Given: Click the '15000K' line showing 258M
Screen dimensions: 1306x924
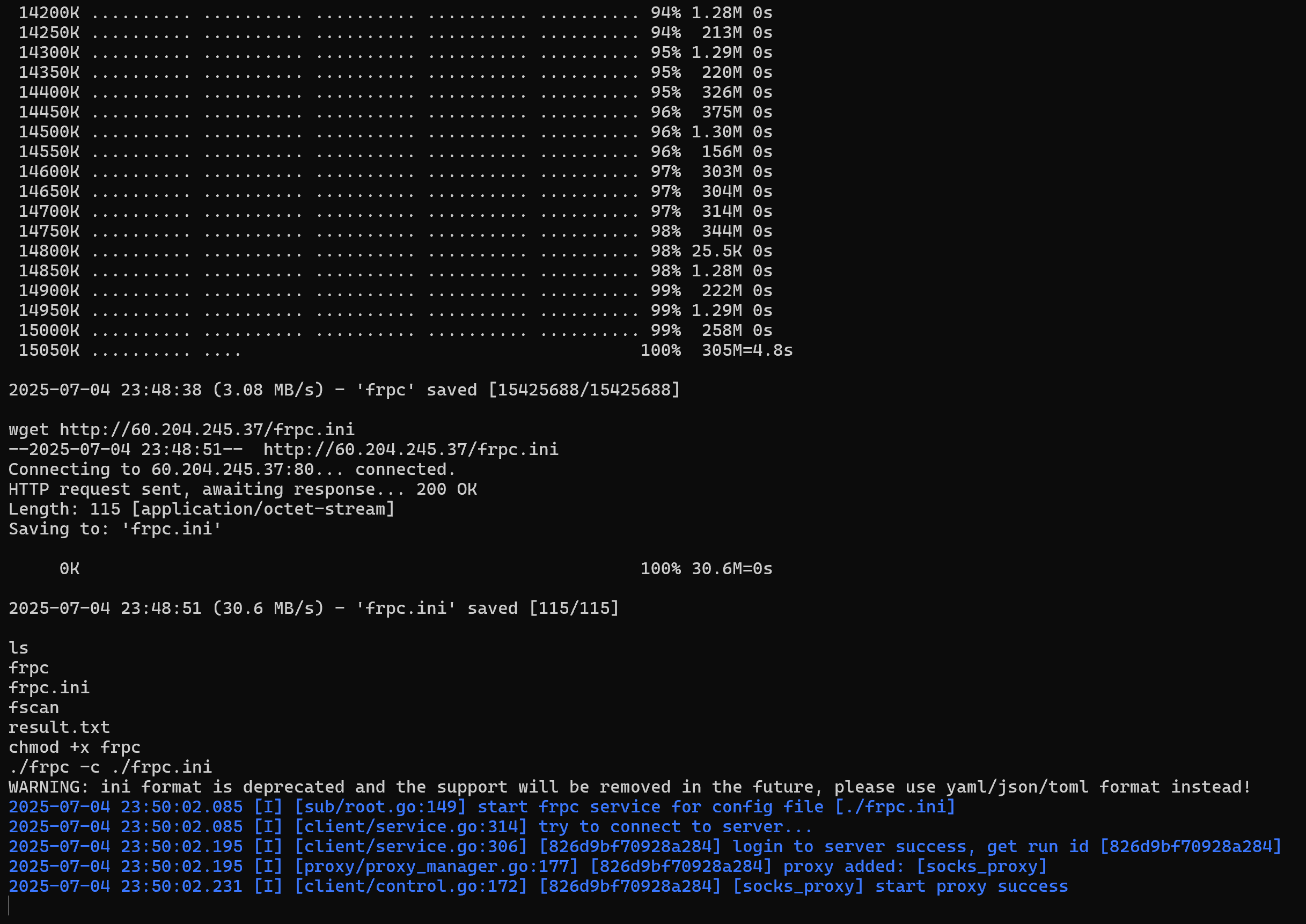Looking at the screenshot, I should click(395, 331).
